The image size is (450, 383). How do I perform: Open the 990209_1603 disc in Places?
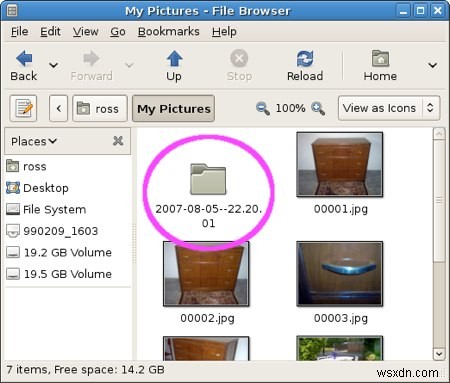pos(68,231)
